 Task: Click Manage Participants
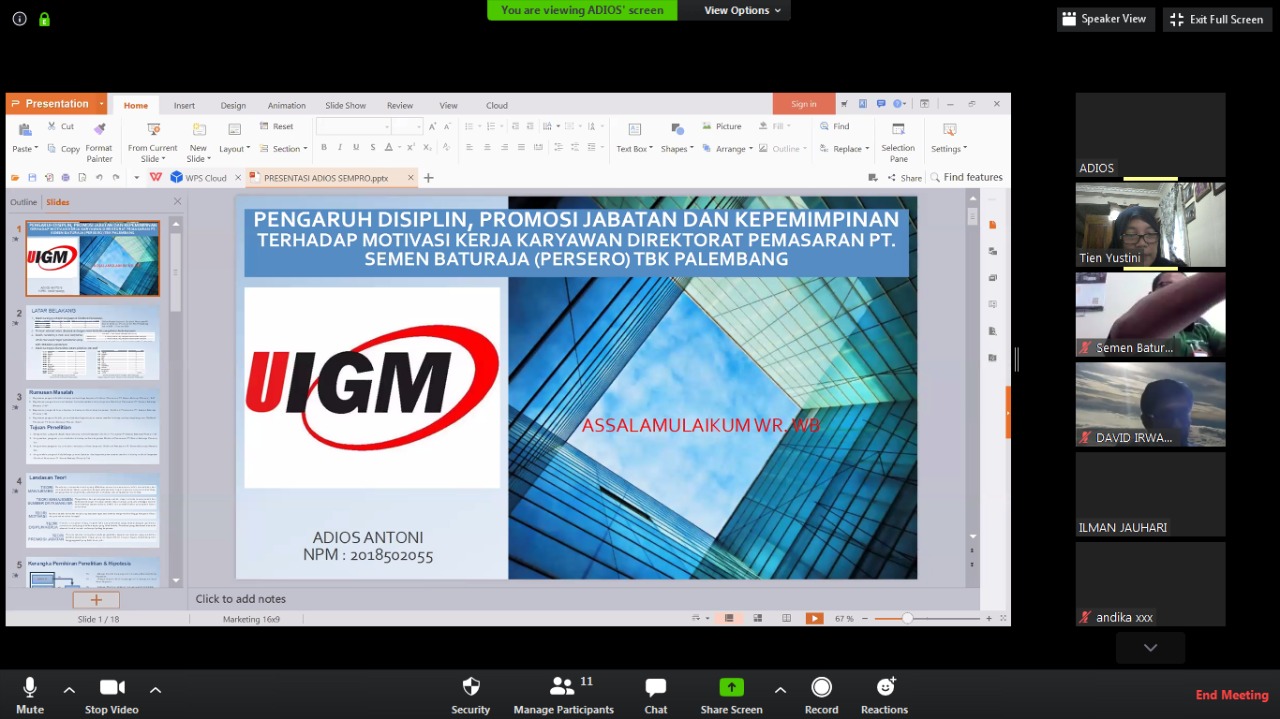pyautogui.click(x=564, y=695)
